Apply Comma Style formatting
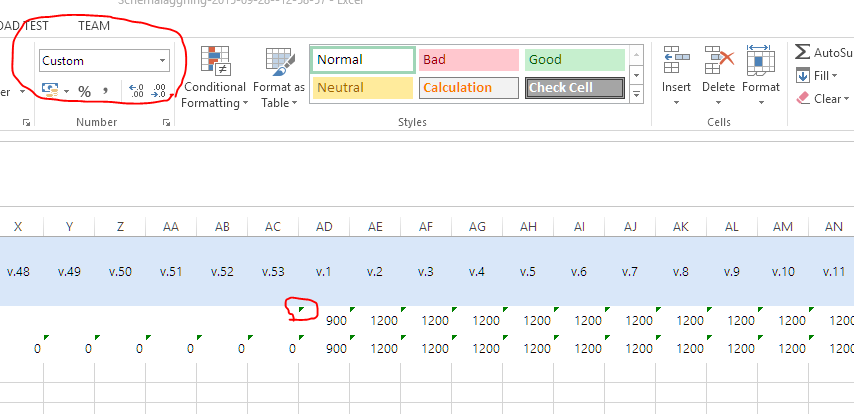 point(105,91)
